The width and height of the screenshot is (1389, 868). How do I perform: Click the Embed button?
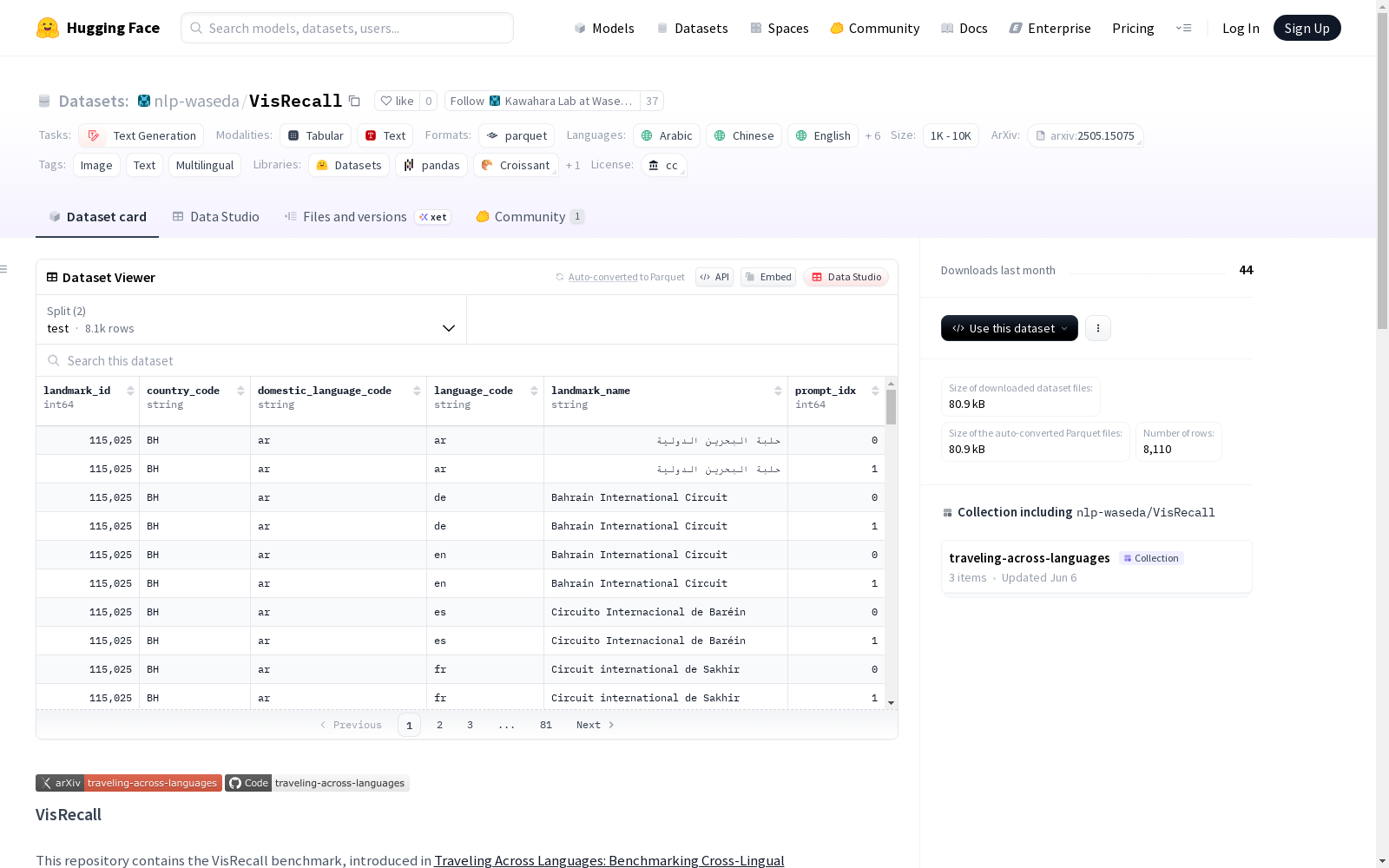pos(768,277)
